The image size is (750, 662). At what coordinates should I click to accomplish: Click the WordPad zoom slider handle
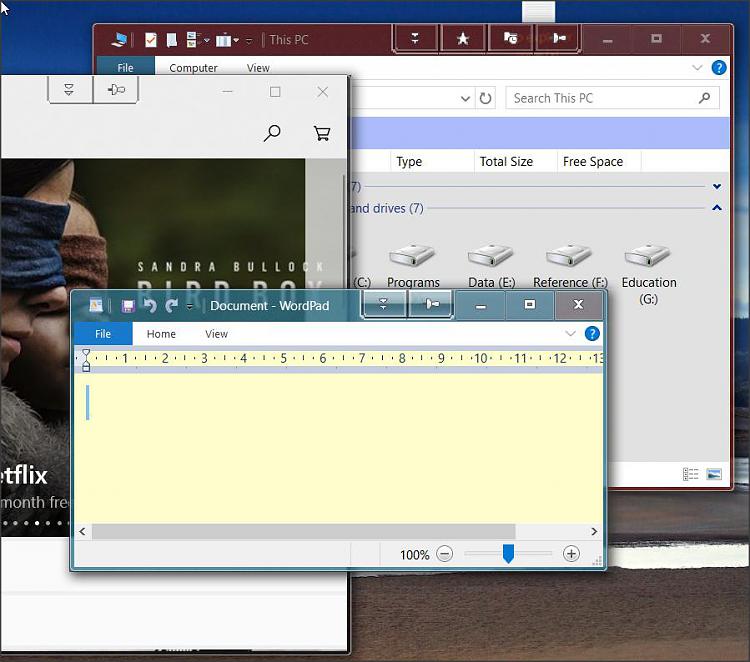[x=508, y=553]
